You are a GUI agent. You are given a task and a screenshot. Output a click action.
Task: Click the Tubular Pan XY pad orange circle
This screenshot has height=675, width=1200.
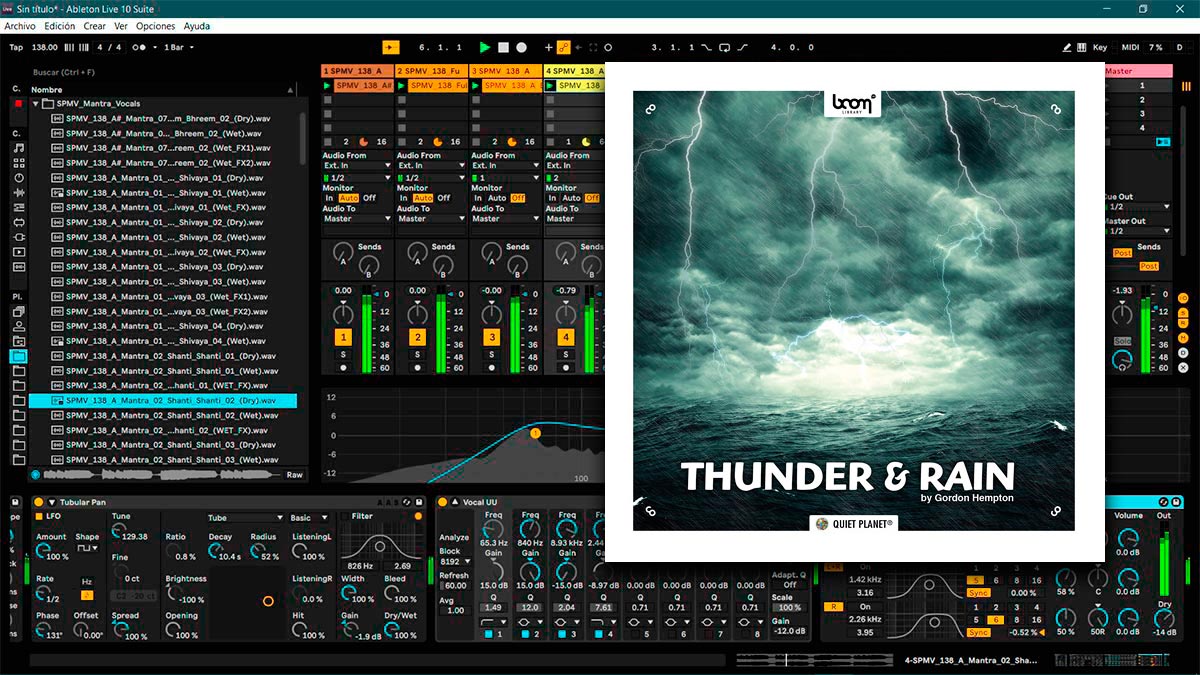coord(267,601)
